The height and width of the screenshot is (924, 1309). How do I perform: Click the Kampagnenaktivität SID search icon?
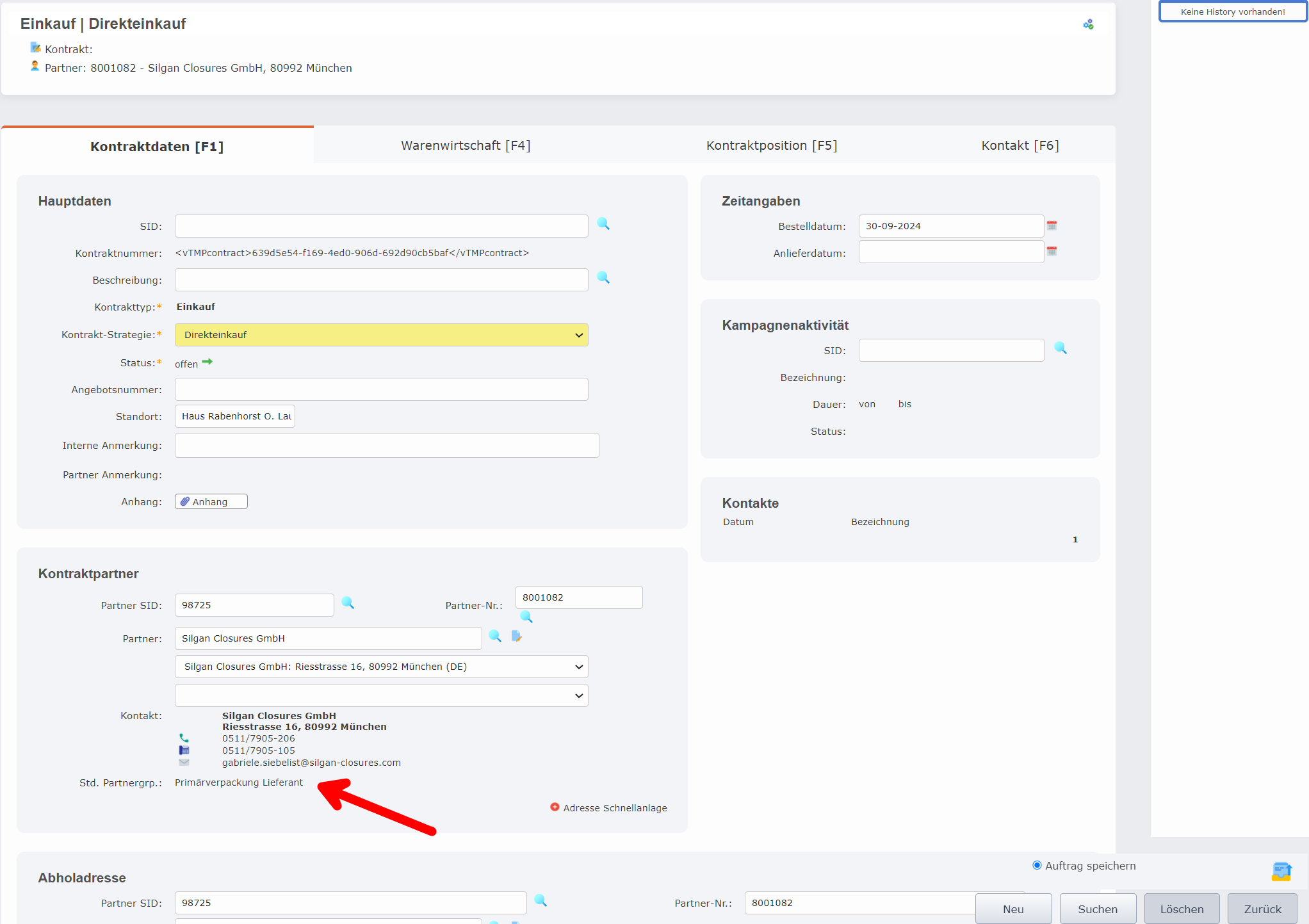tap(1061, 348)
